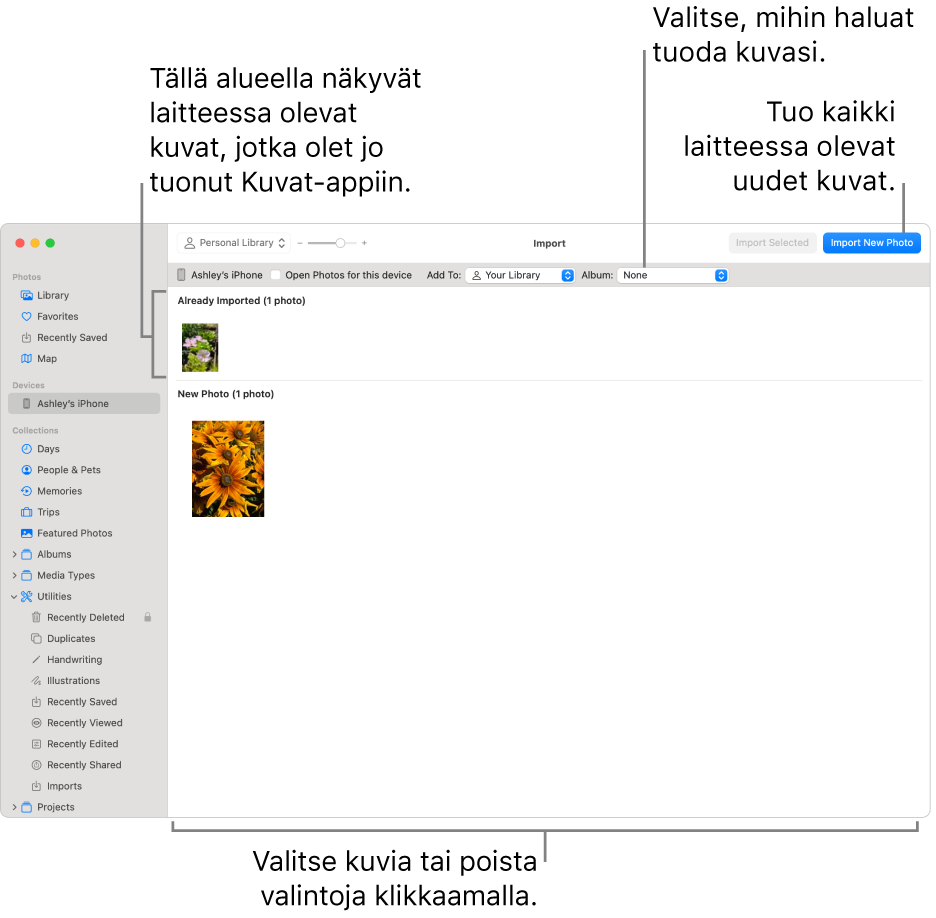Viewport: 936px width, 918px height.
Task: Click the Favorites heart icon
Action: (x=26, y=318)
